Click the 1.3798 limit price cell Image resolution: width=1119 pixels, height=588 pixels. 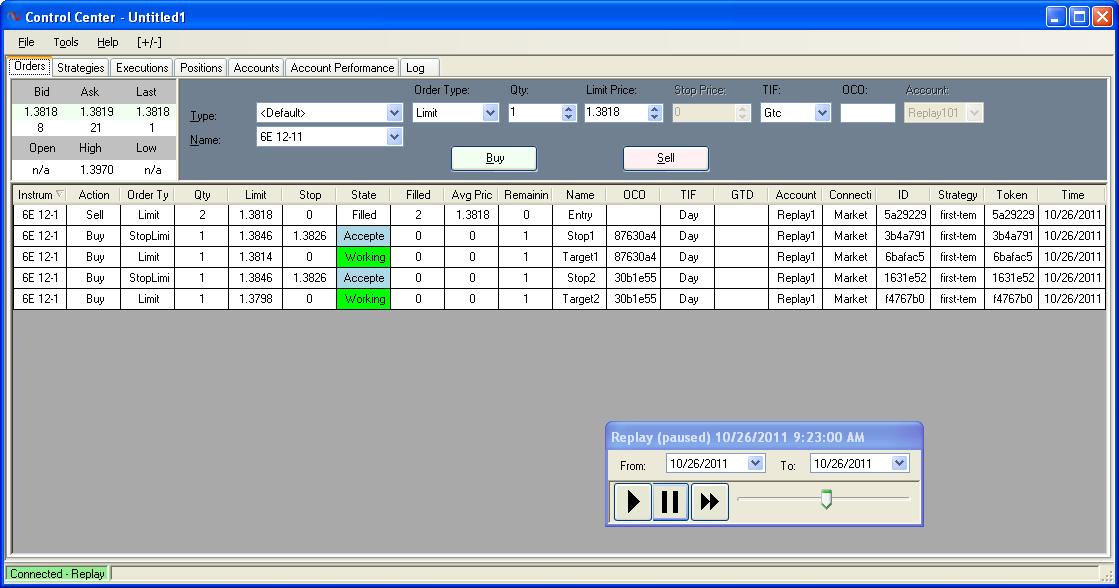pyautogui.click(x=255, y=299)
